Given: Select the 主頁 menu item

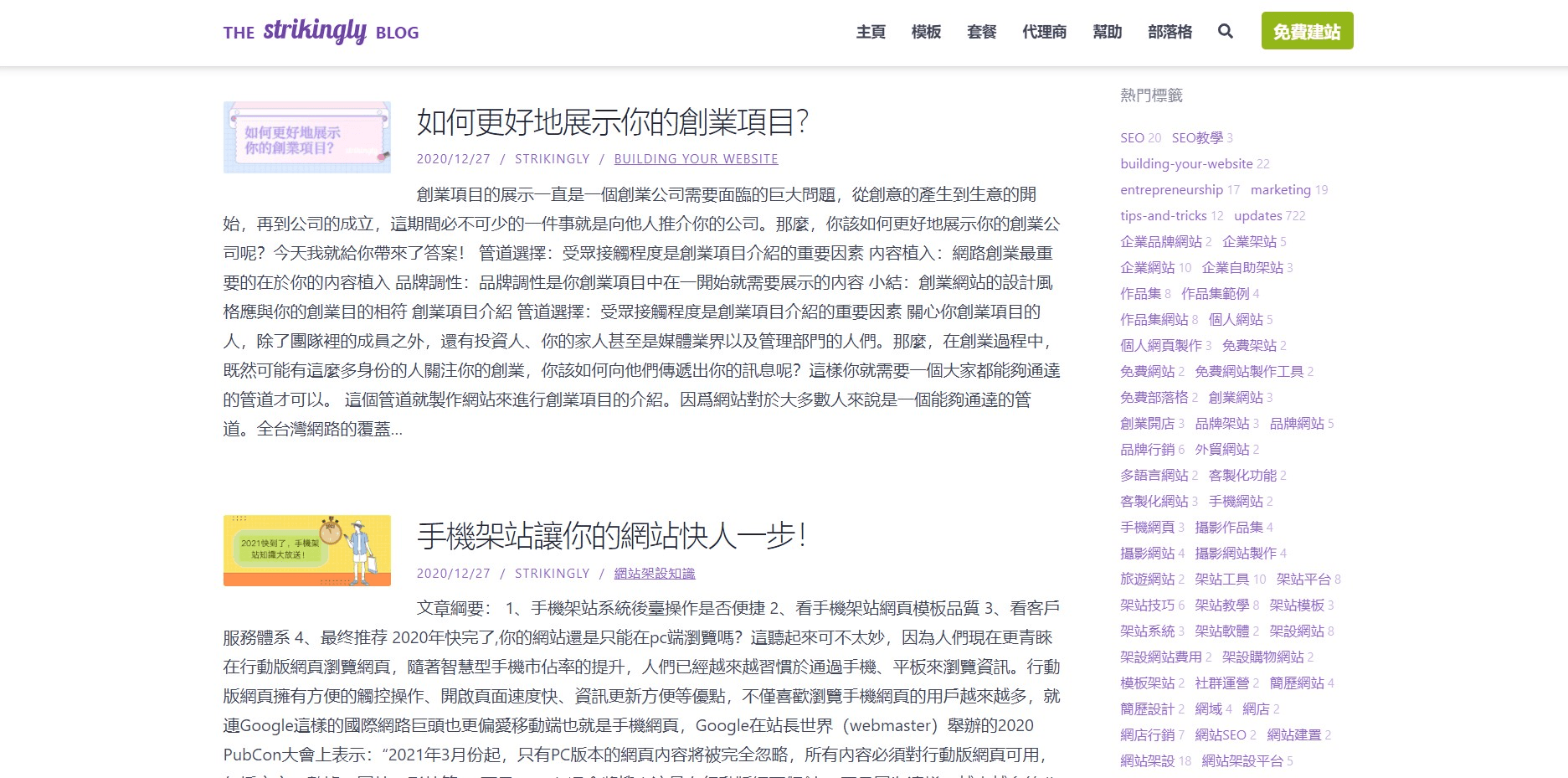Looking at the screenshot, I should pos(871,32).
